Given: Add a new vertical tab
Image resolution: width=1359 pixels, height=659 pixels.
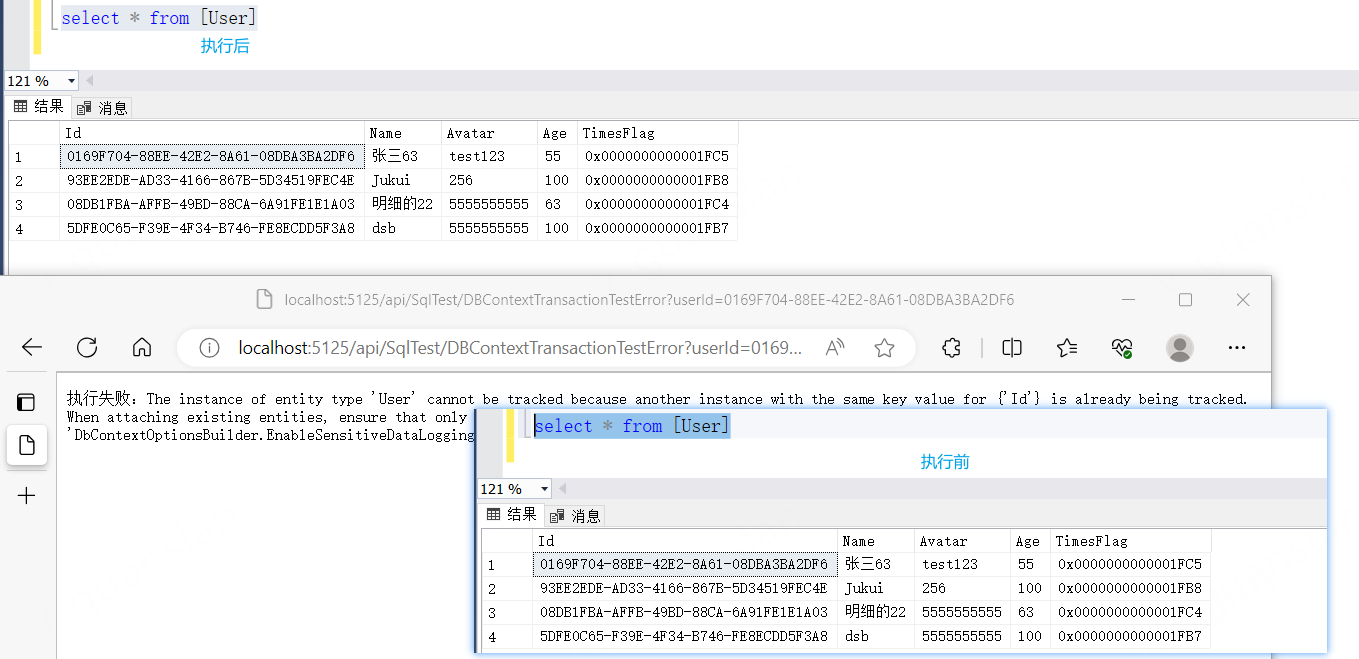Looking at the screenshot, I should click(x=26, y=495).
